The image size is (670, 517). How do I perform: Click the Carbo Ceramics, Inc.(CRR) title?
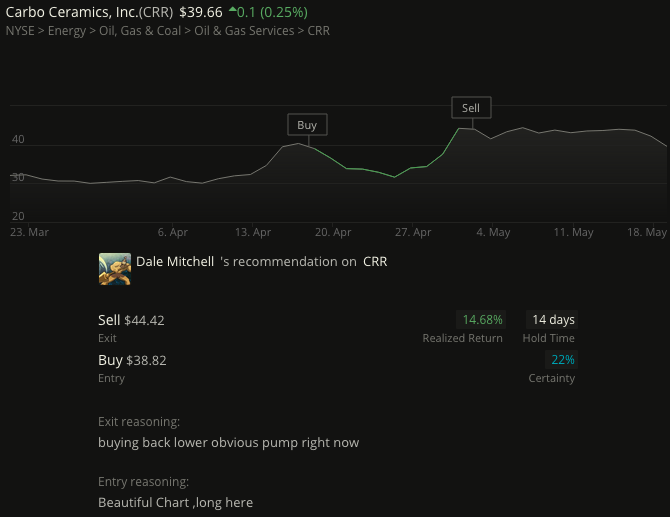[89, 12]
